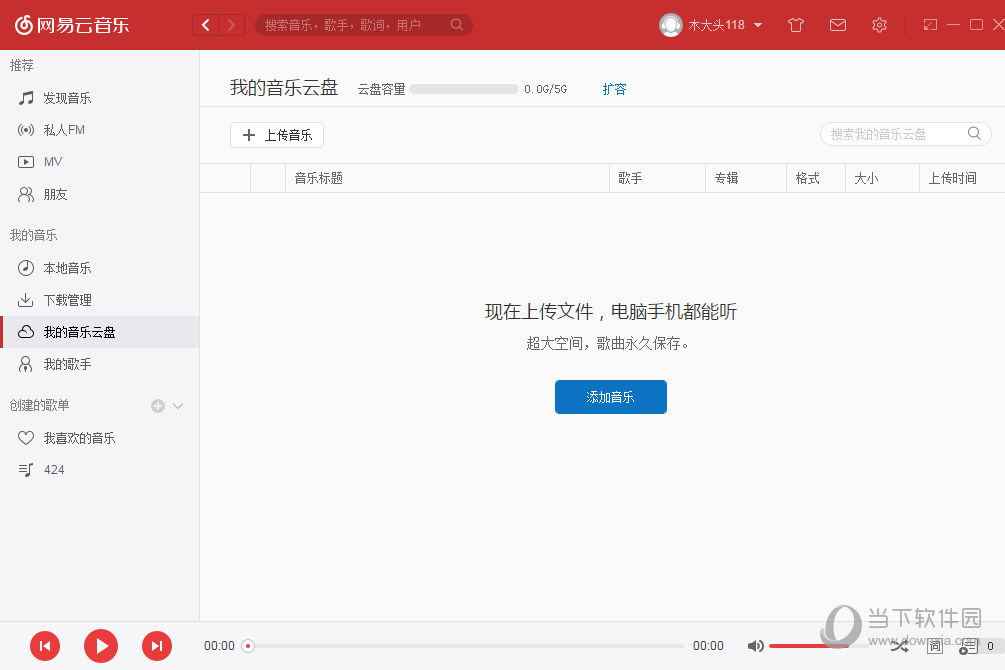Screen dimensions: 1005x670
Task: Change play mode with shuffle icon
Action: (x=899, y=646)
